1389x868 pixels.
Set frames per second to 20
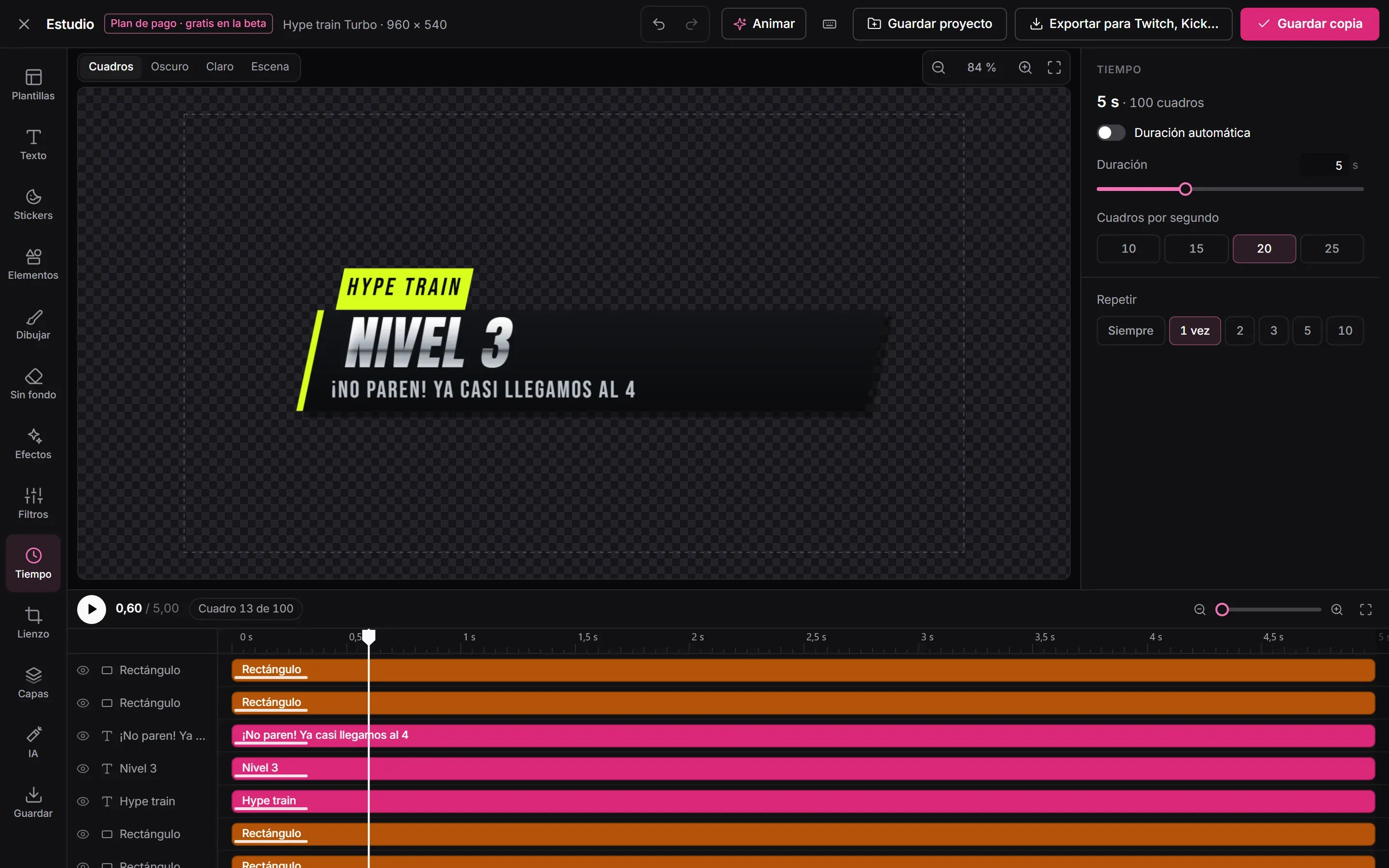pyautogui.click(x=1264, y=248)
